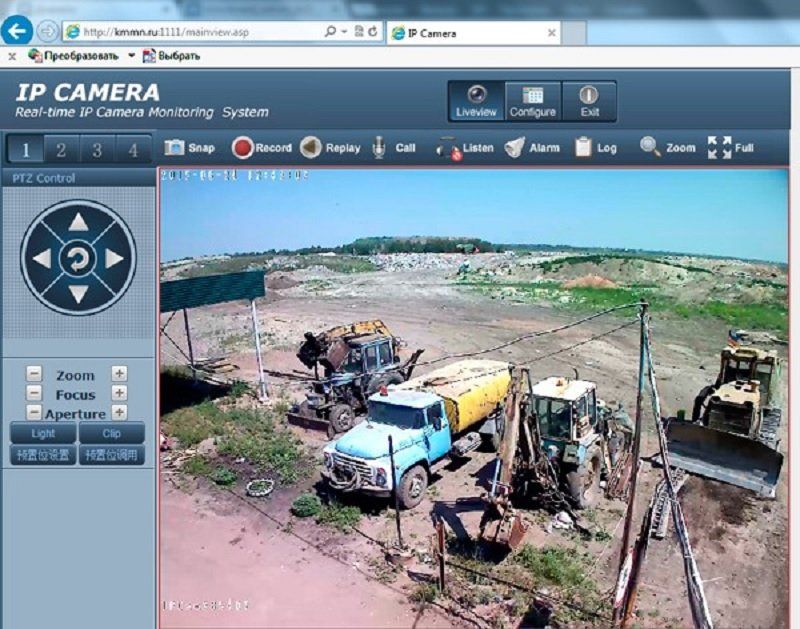Switch to the Configure tab
Image resolution: width=800 pixels, height=629 pixels.
532,101
